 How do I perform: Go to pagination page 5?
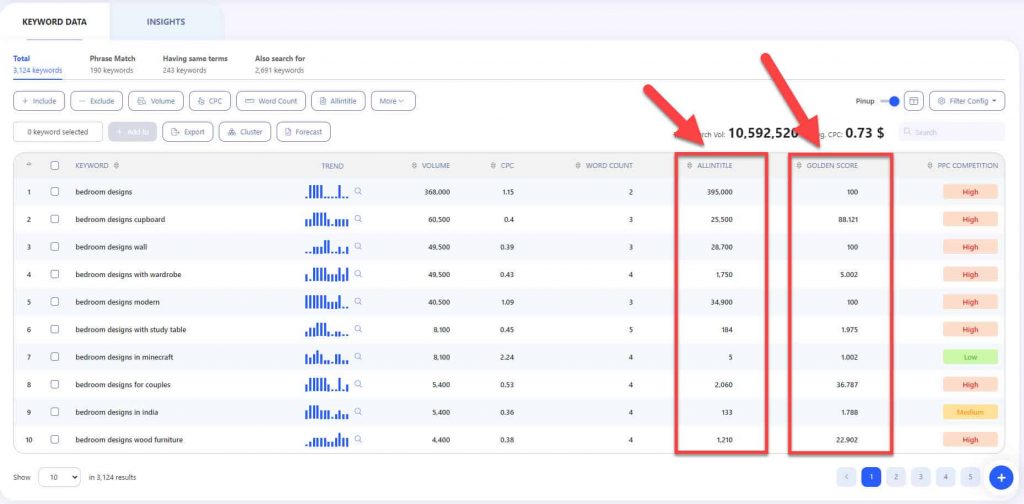(x=970, y=477)
